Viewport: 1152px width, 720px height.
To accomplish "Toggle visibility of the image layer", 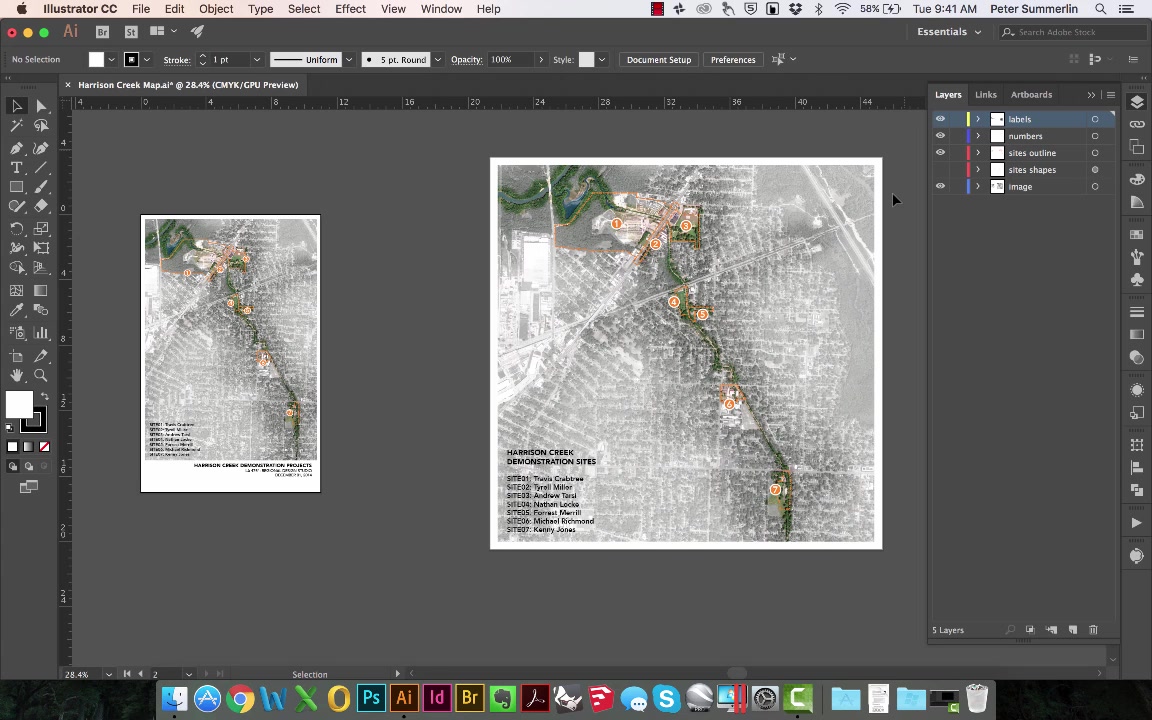I will (x=940, y=187).
